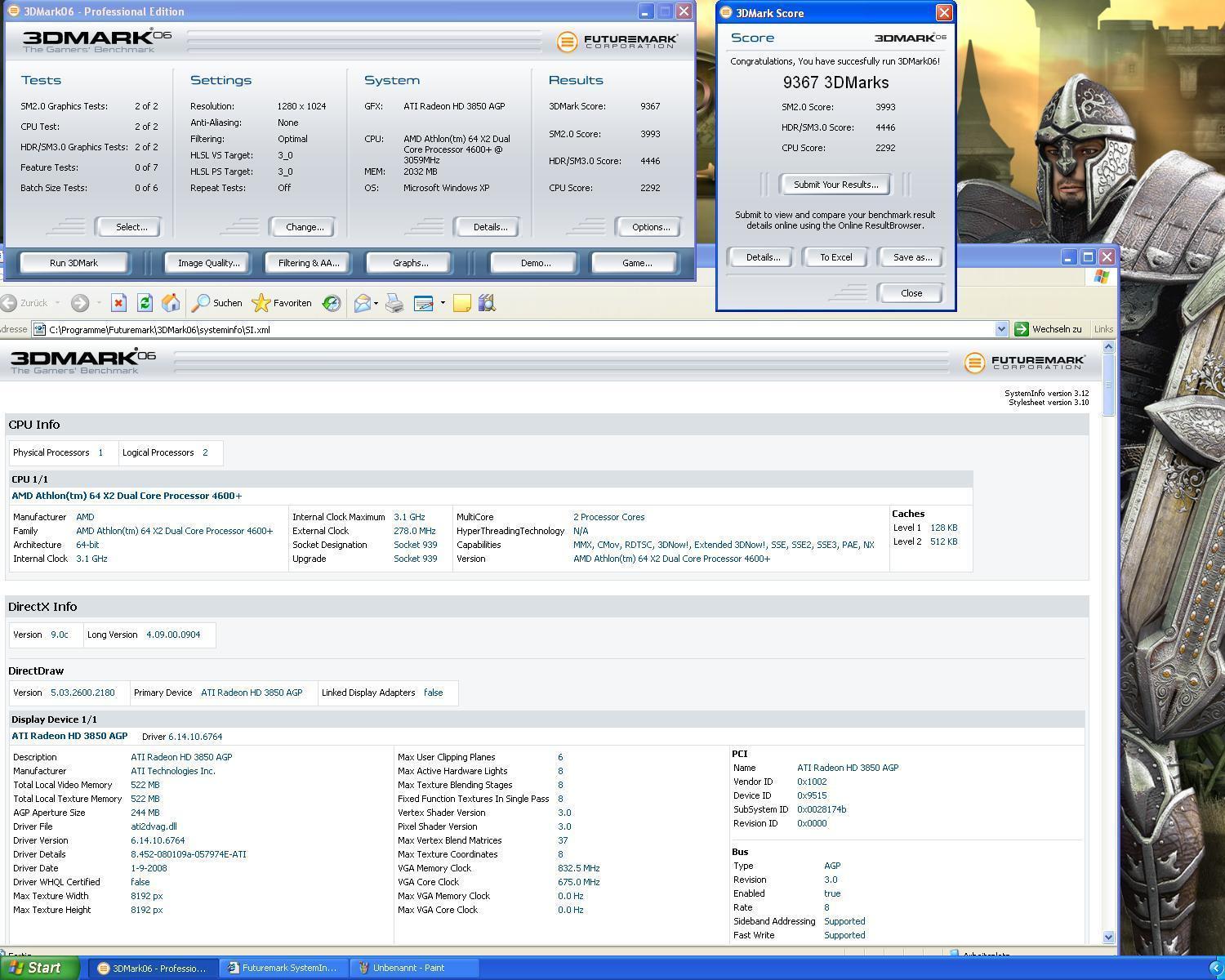Click Save as... in Score dialog

[x=912, y=257]
